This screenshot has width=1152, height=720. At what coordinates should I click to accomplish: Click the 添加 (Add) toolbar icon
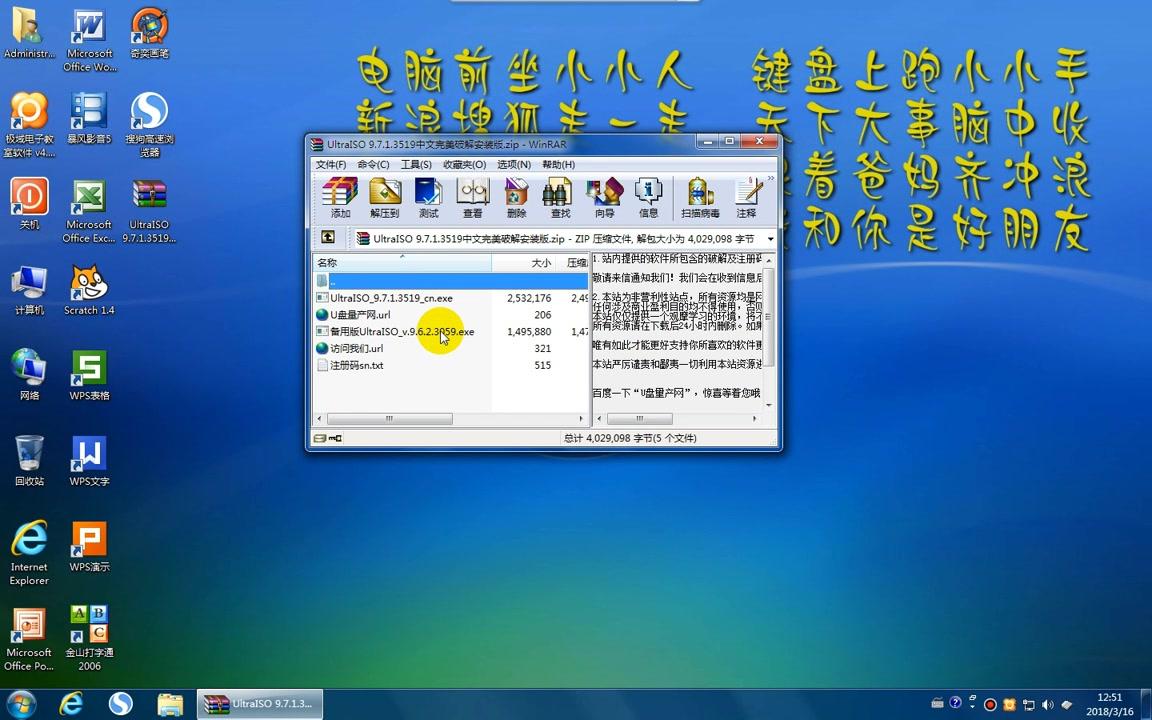click(339, 197)
